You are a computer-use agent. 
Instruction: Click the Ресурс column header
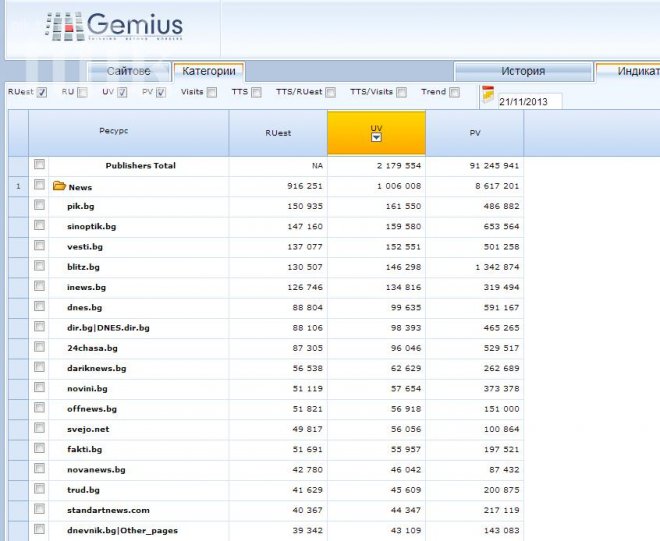[113, 131]
